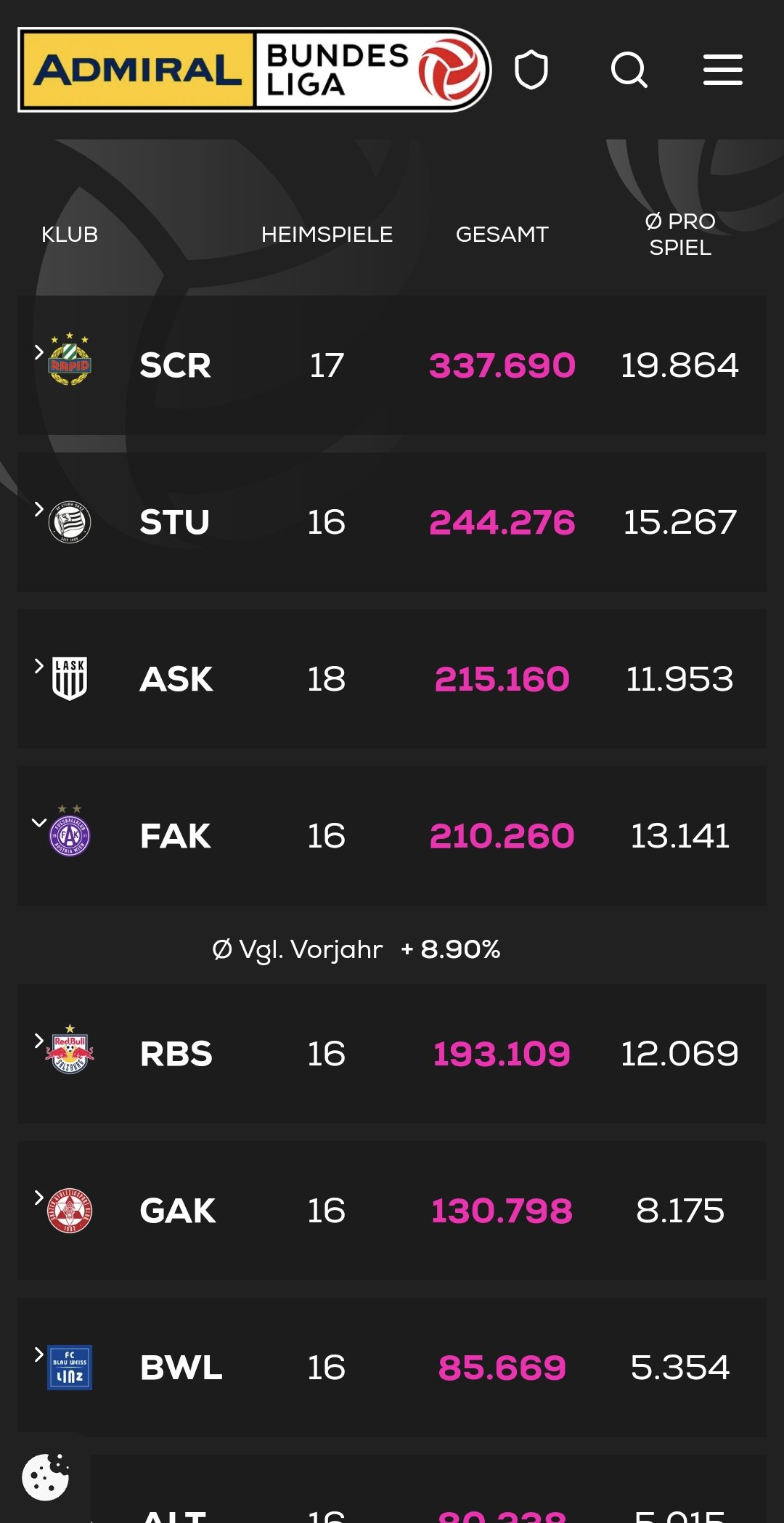Image resolution: width=784 pixels, height=1523 pixels.
Task: Click the GAK club crest
Action: [70, 1211]
